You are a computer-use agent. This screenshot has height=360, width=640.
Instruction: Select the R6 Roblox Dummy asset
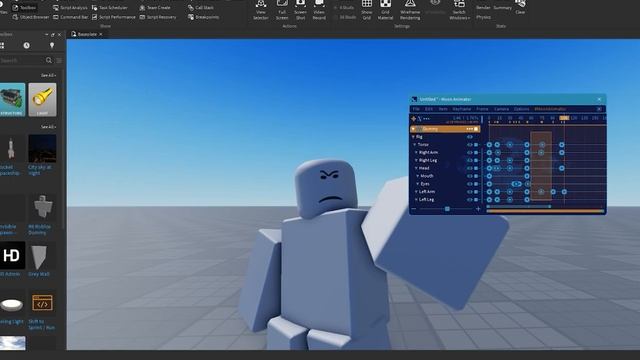(x=42, y=214)
